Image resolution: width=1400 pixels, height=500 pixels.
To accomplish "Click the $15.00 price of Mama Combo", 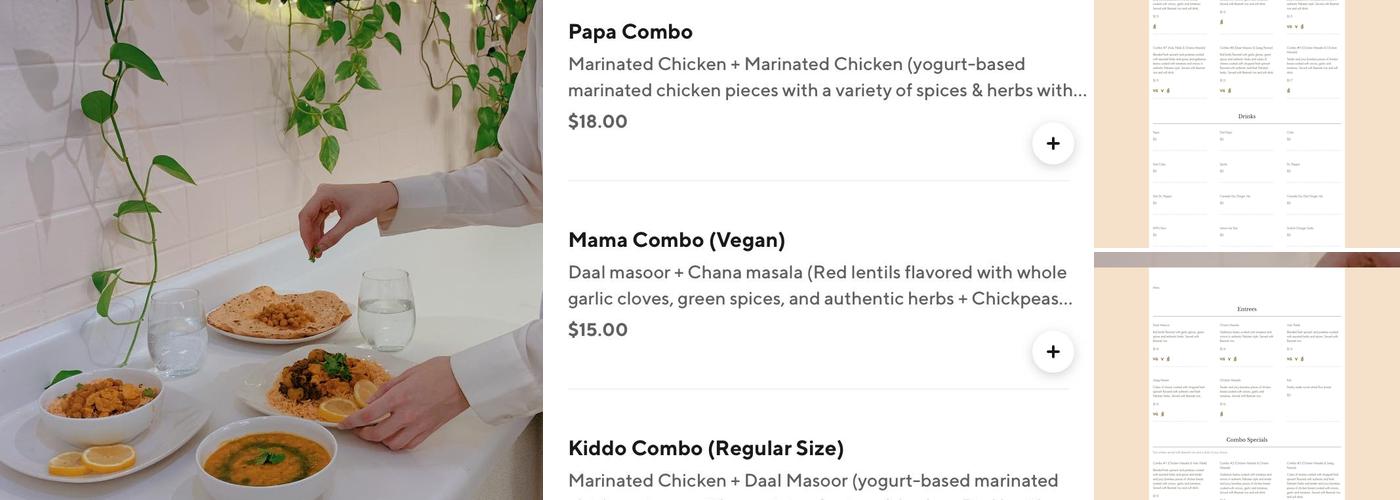I will 598,330.
